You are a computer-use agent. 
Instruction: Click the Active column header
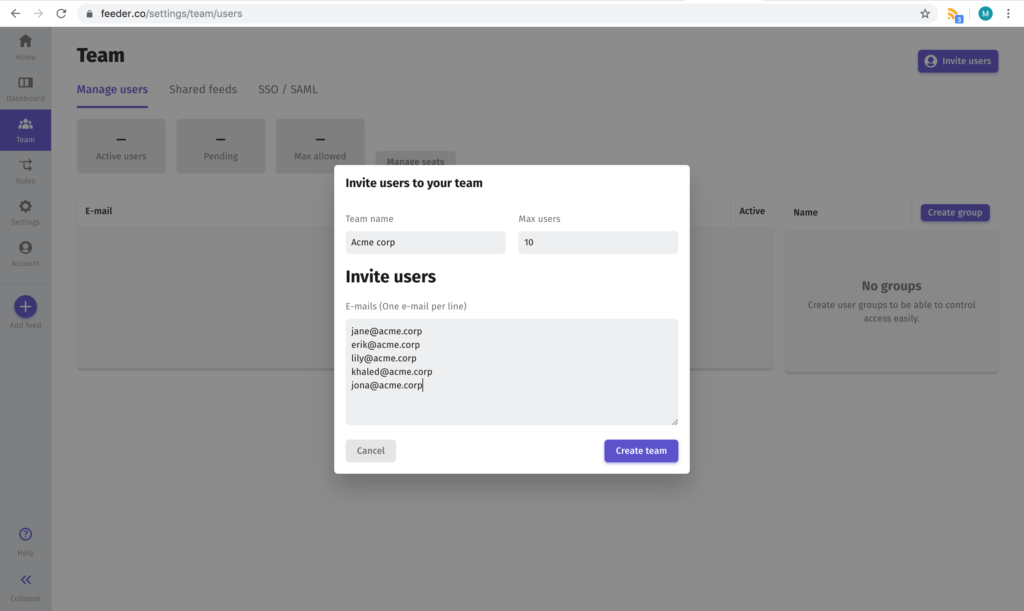click(x=752, y=211)
